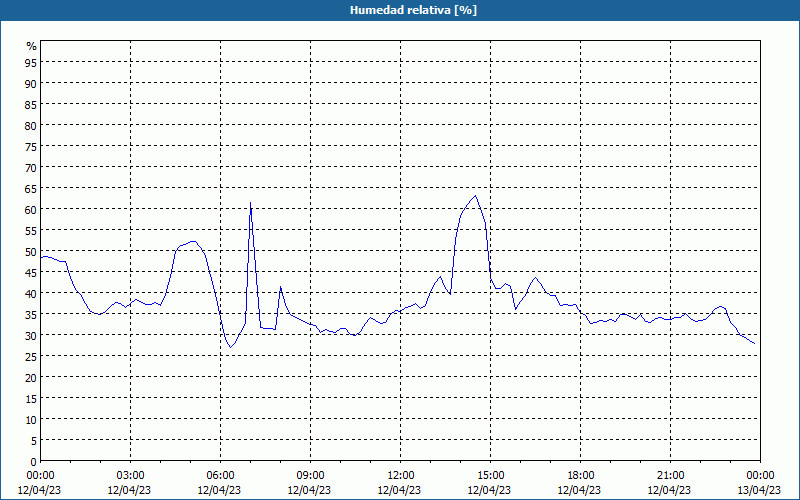Select the 10 y-axis label
The image size is (800, 500).
click(x=31, y=419)
